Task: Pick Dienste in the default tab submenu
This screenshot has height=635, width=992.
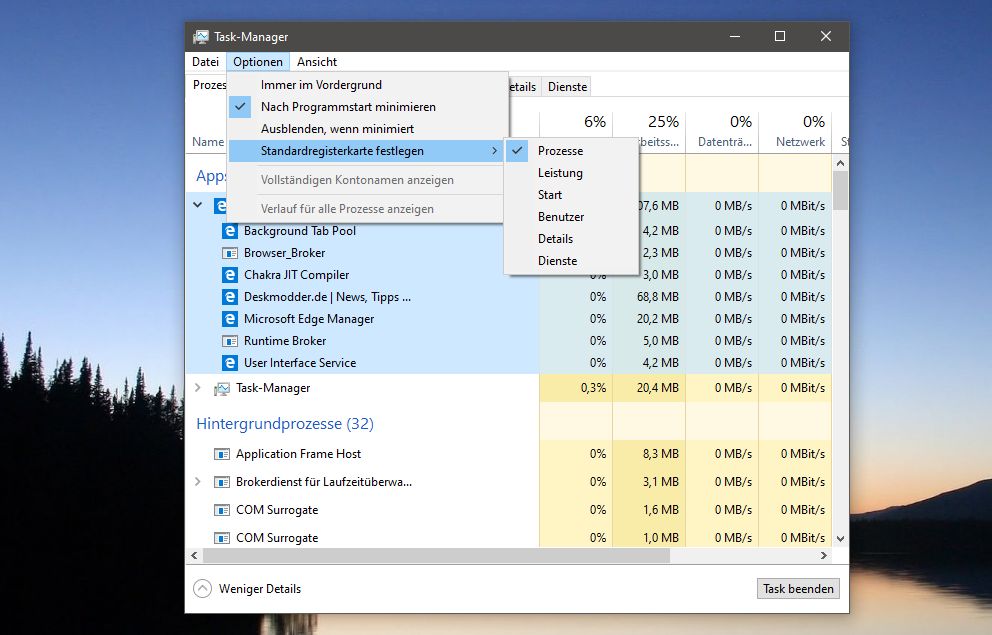Action: coord(571,261)
